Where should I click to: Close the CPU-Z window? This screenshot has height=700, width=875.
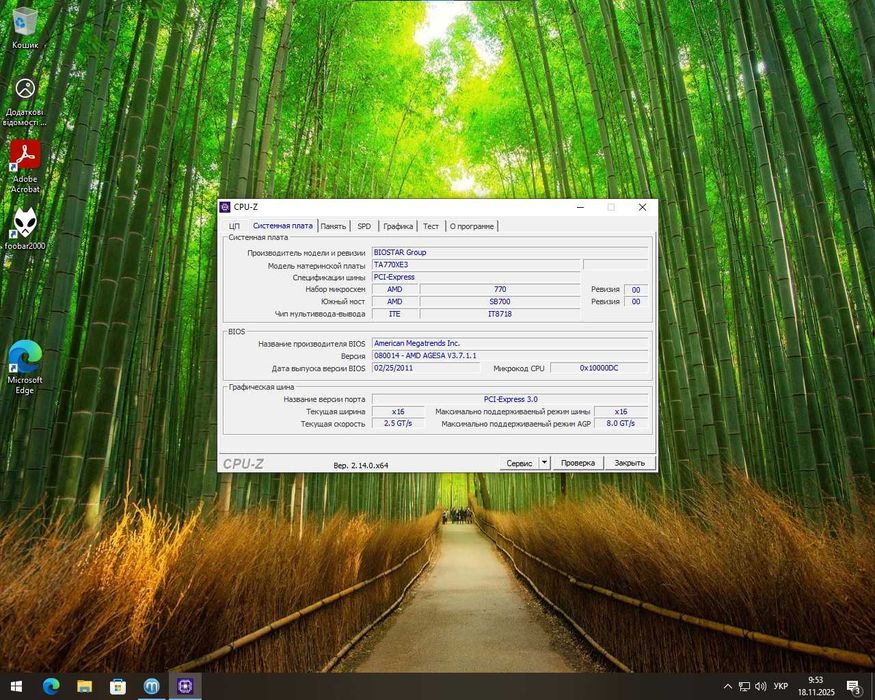click(x=642, y=207)
